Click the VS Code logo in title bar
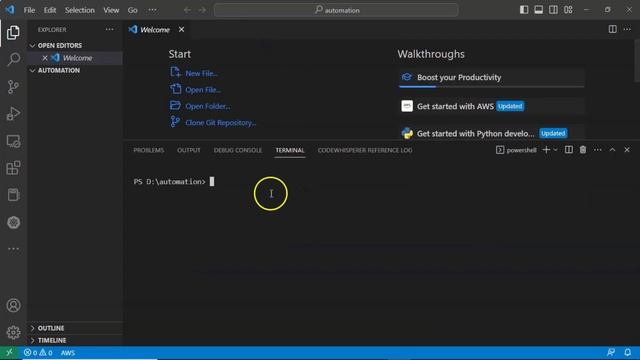Image resolution: width=640 pixels, height=360 pixels. [10, 9]
